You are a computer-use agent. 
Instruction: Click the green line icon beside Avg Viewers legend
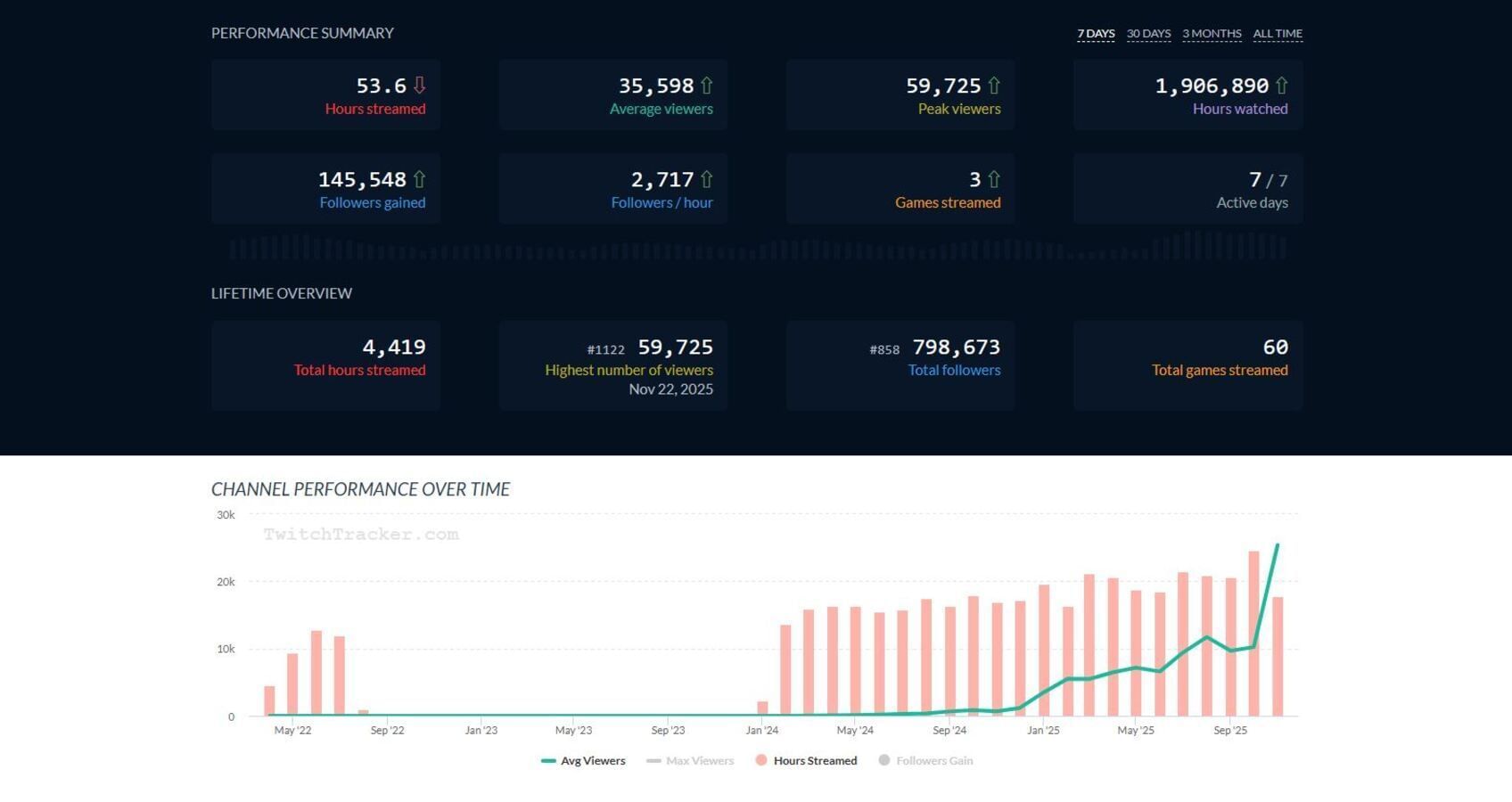547,761
